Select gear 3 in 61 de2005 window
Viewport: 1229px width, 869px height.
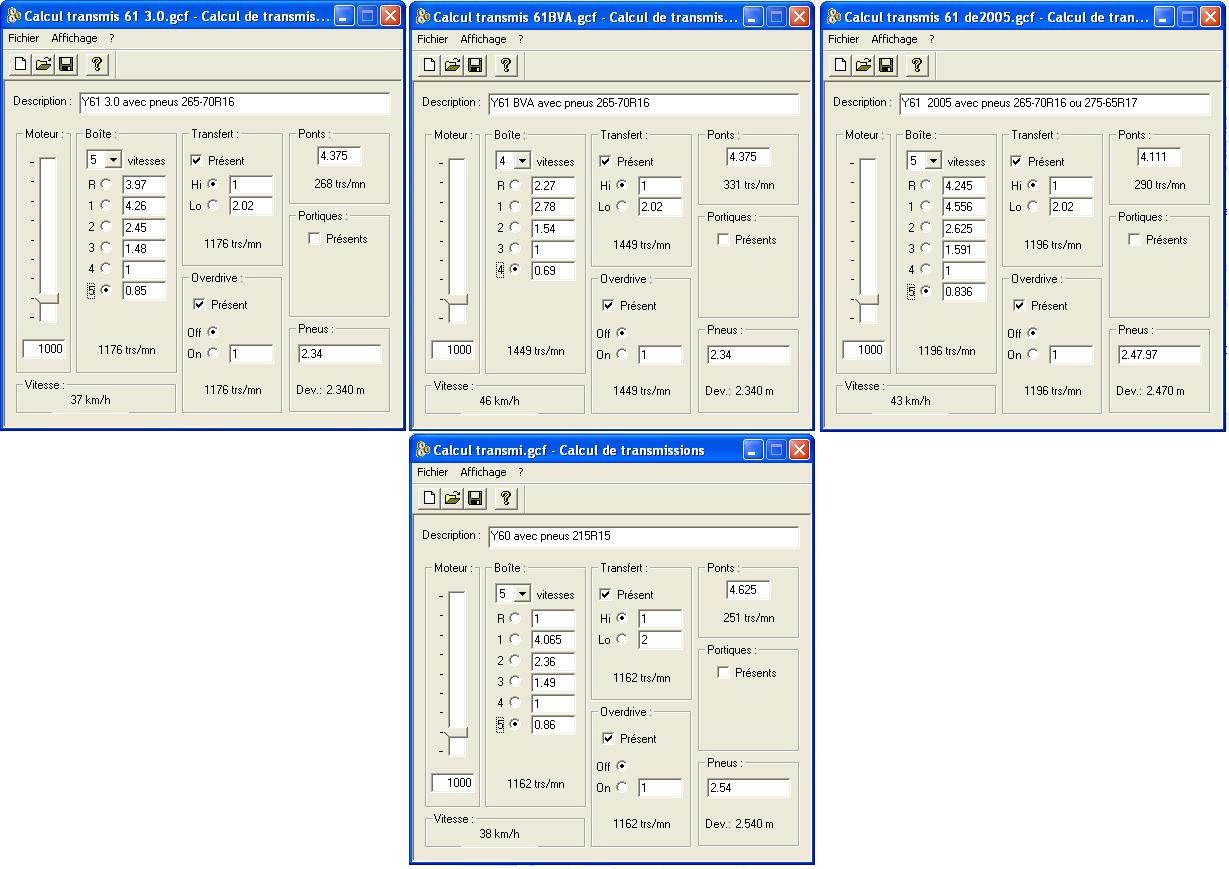click(926, 248)
